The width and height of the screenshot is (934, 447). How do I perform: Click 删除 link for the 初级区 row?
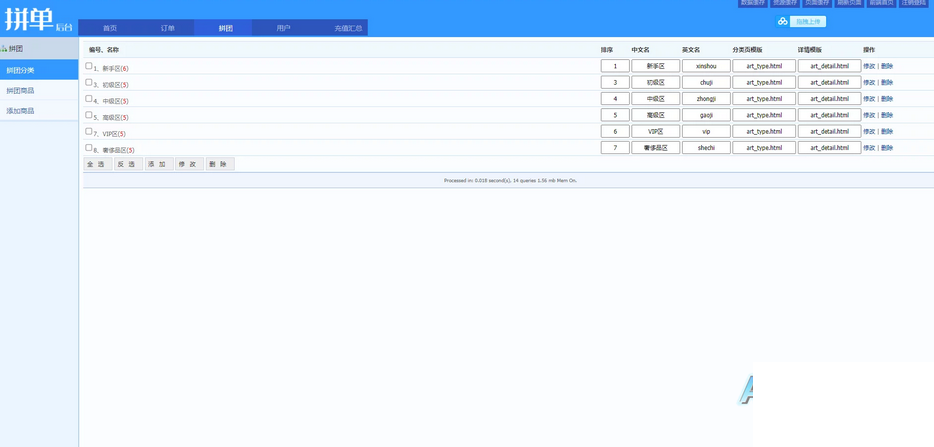[887, 82]
